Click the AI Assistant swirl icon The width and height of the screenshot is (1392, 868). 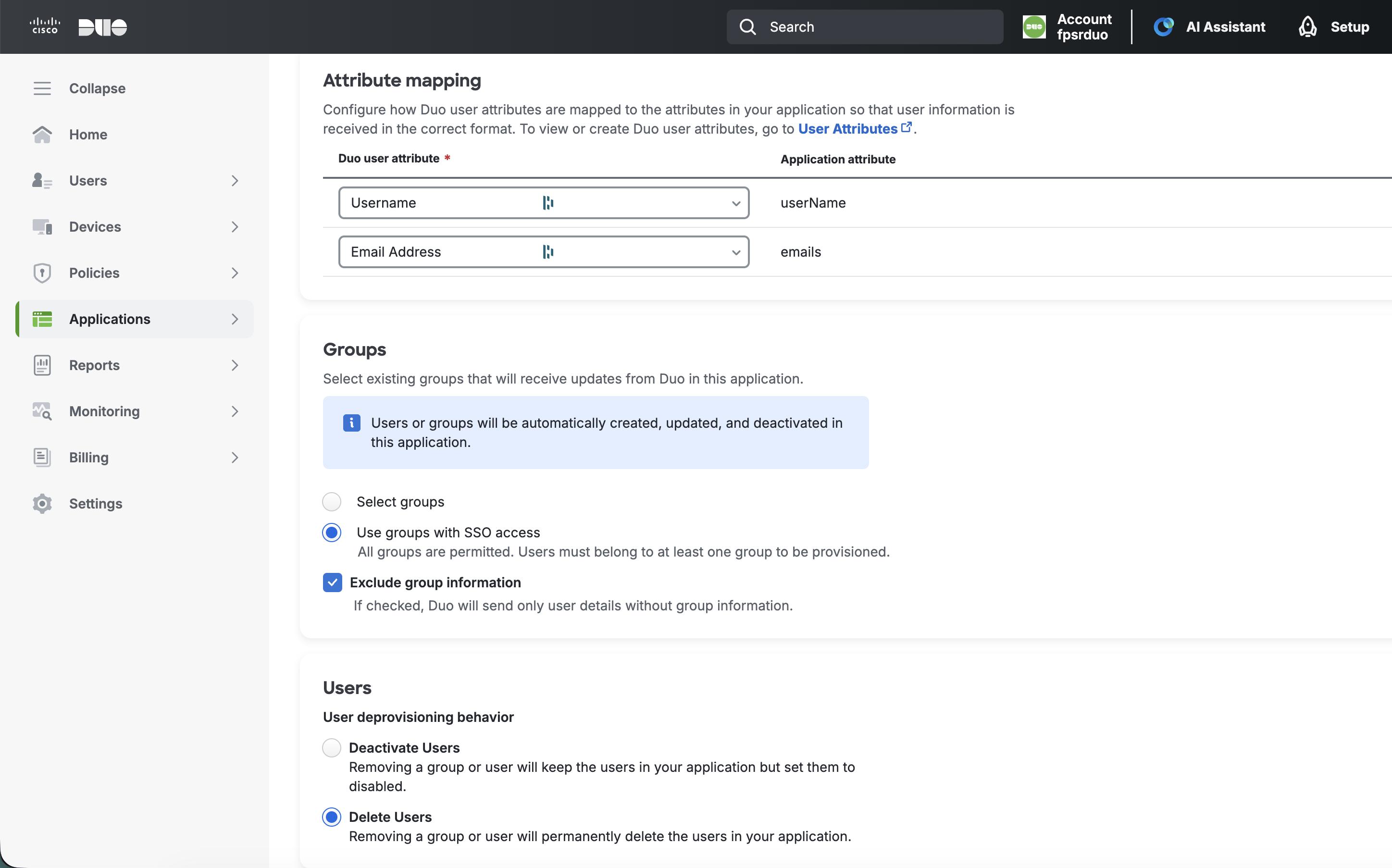(x=1164, y=27)
